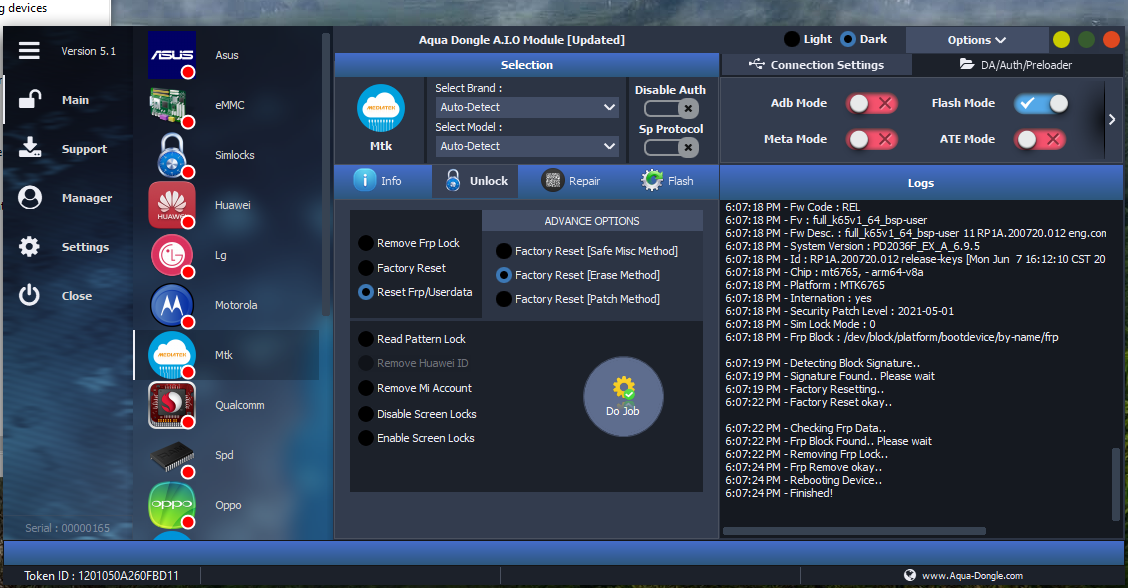Click the Logs horizontal scrollbar
This screenshot has height=588, width=1128.
pyautogui.click(x=854, y=531)
